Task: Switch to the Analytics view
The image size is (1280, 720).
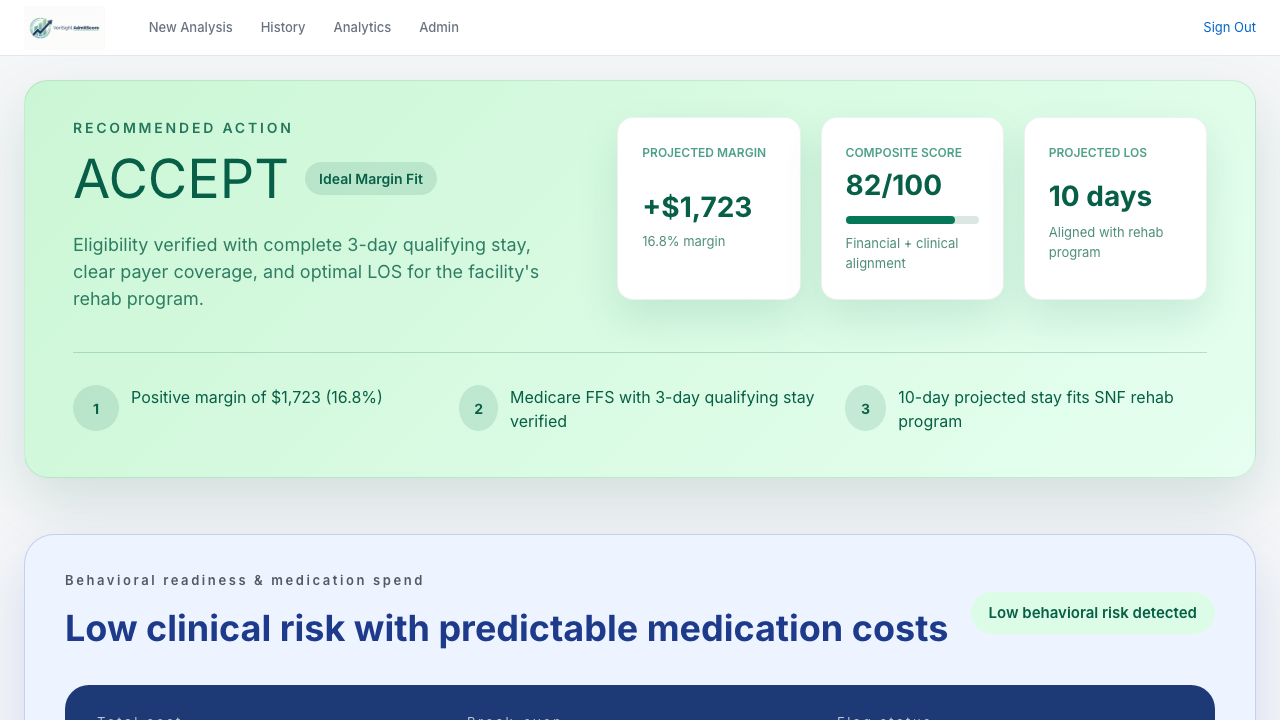Action: pos(362,27)
